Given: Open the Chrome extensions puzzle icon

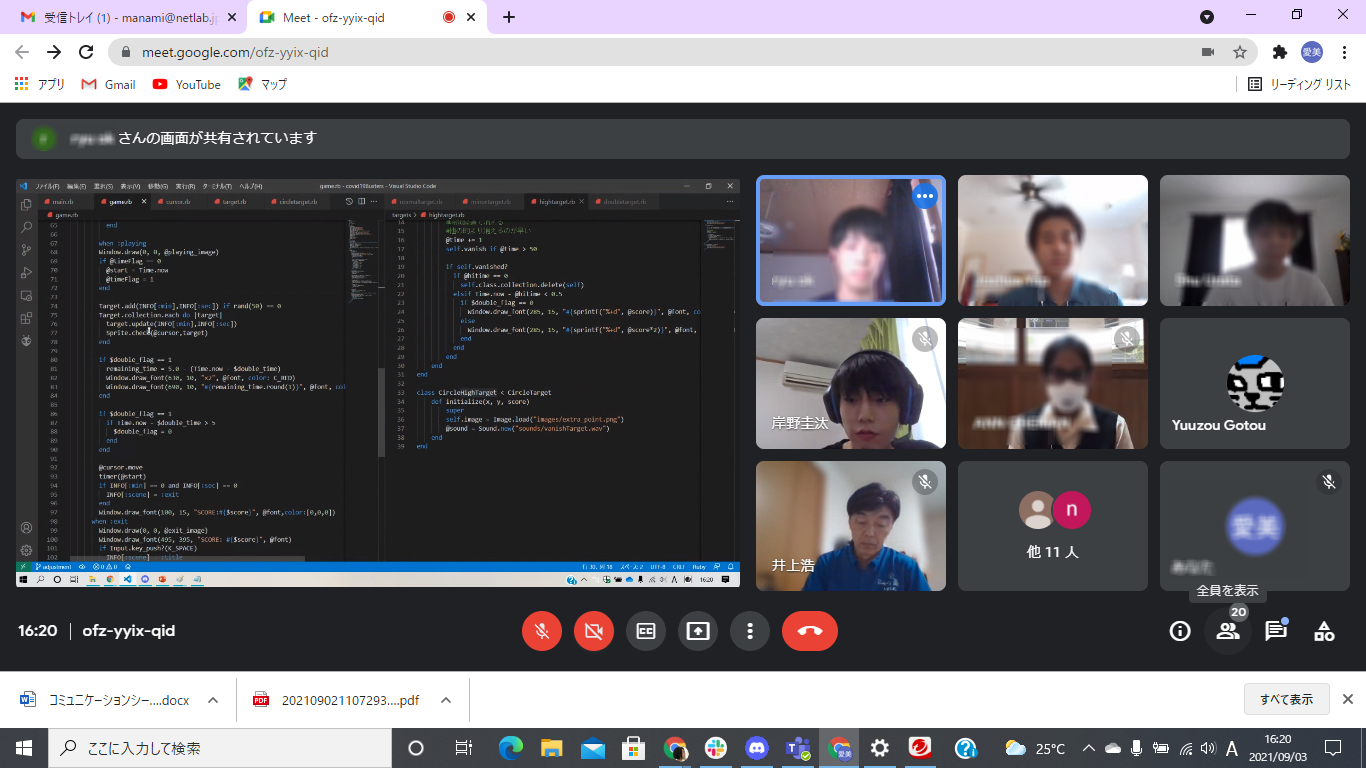Looking at the screenshot, I should (x=1279, y=52).
